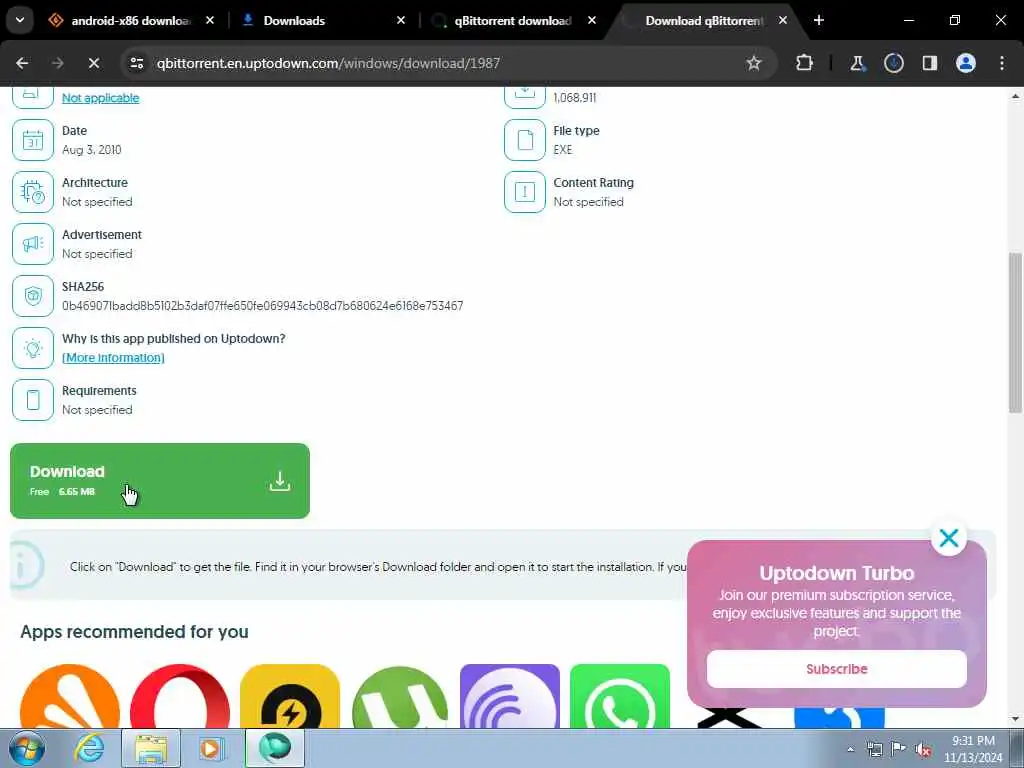Open the taskbar clock showing 9:31 PM
The width and height of the screenshot is (1024, 768).
click(x=973, y=749)
